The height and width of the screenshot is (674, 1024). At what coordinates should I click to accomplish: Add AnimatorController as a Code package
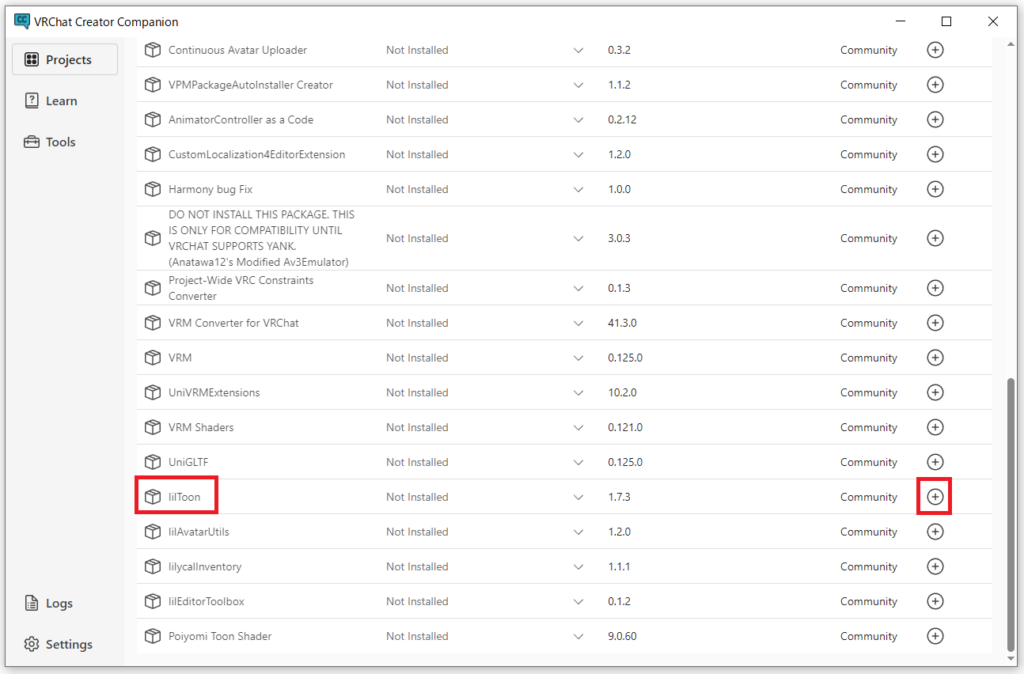[x=935, y=120]
